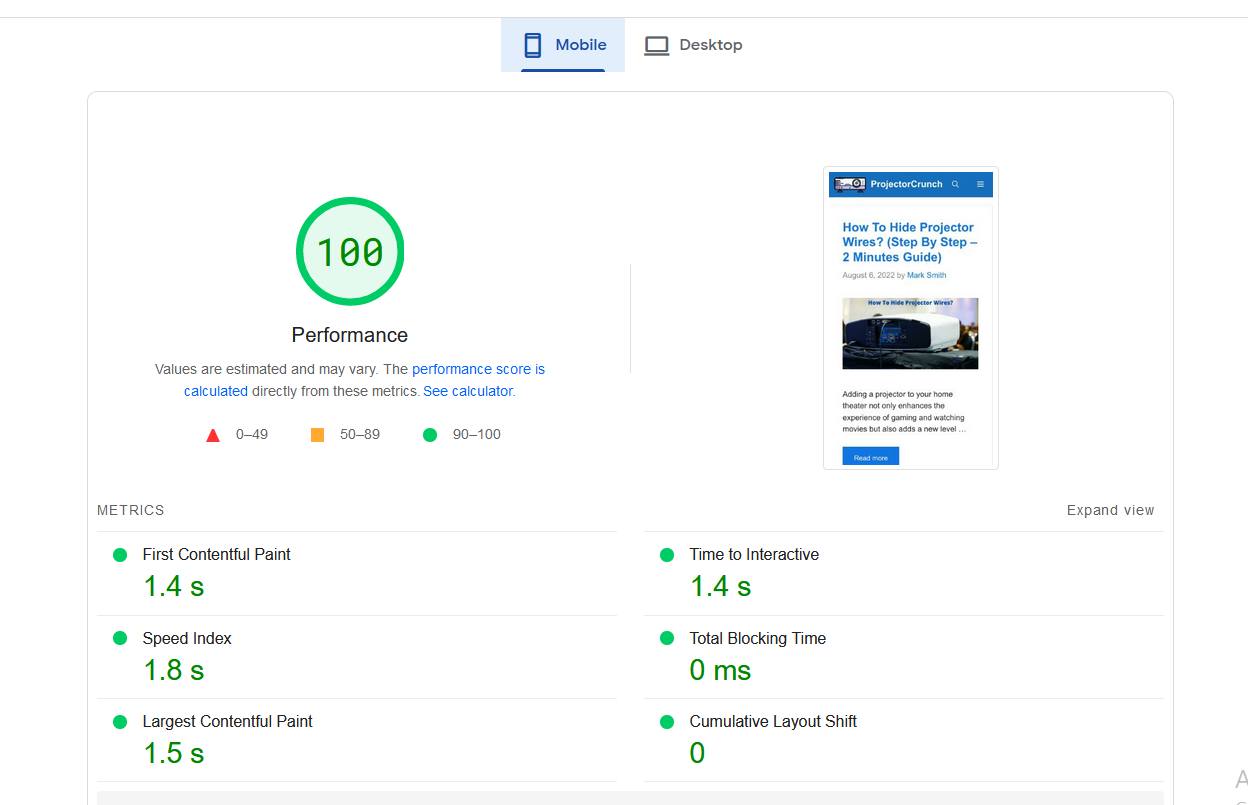Screen dimensions: 1248x805
Task: Click the green dot beside Cumulative Layout Shift
Action: [667, 721]
